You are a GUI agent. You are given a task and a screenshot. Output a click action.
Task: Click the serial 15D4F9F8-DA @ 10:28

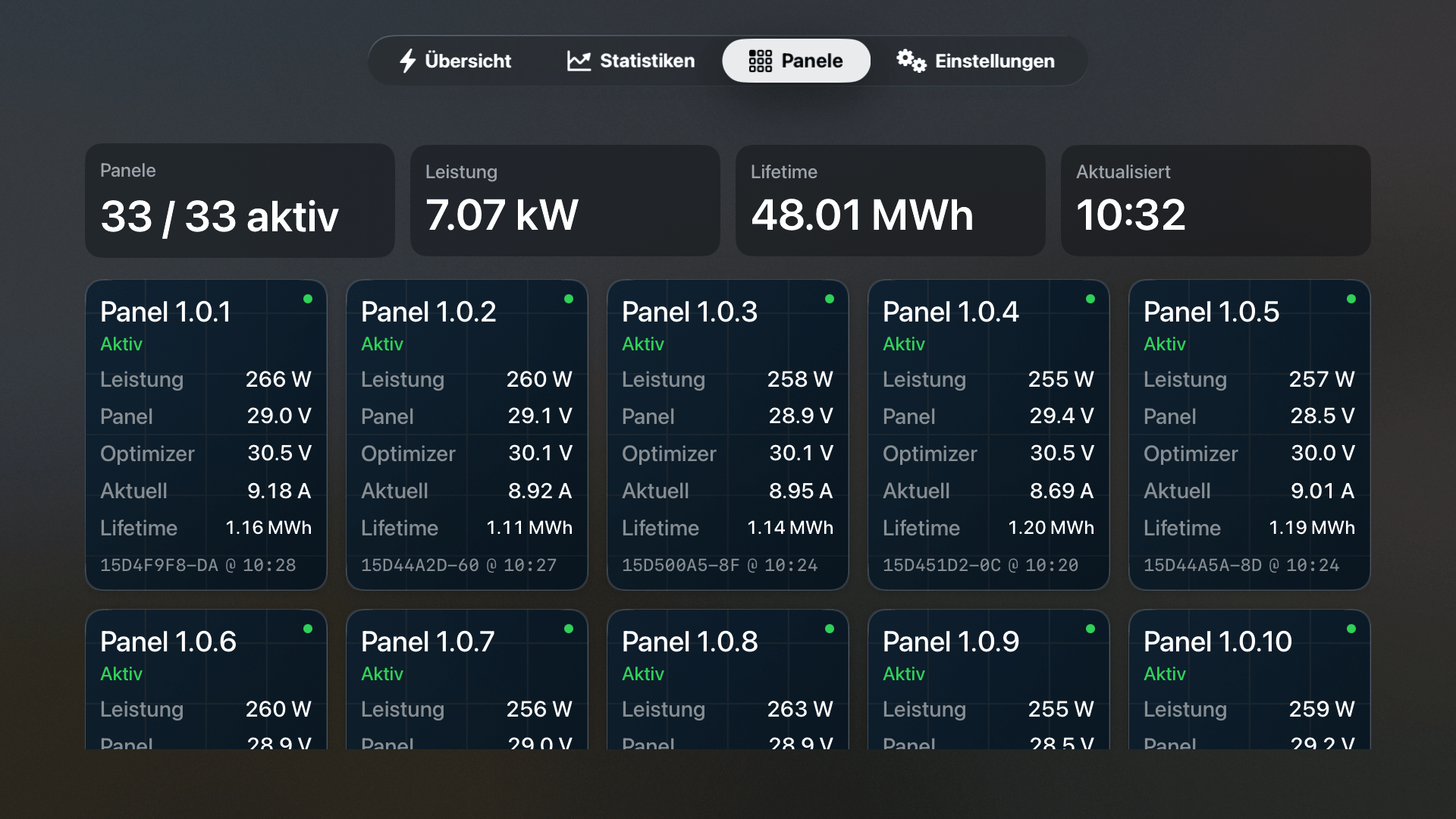tap(198, 565)
